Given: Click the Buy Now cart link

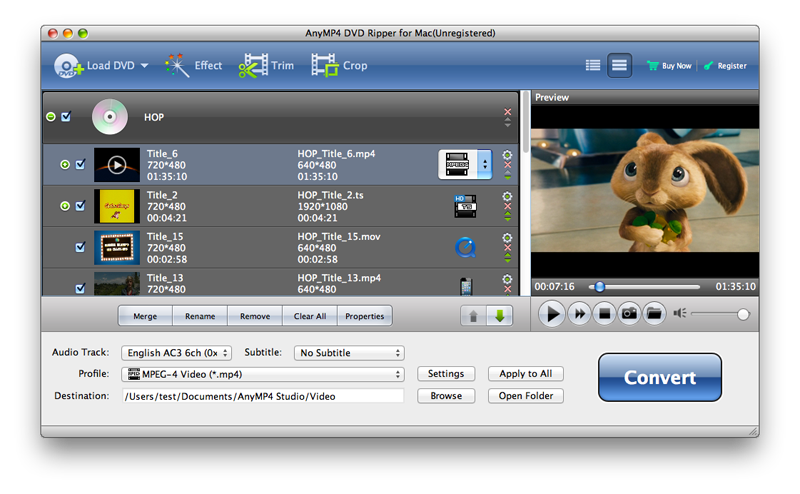Looking at the screenshot, I should click(669, 66).
